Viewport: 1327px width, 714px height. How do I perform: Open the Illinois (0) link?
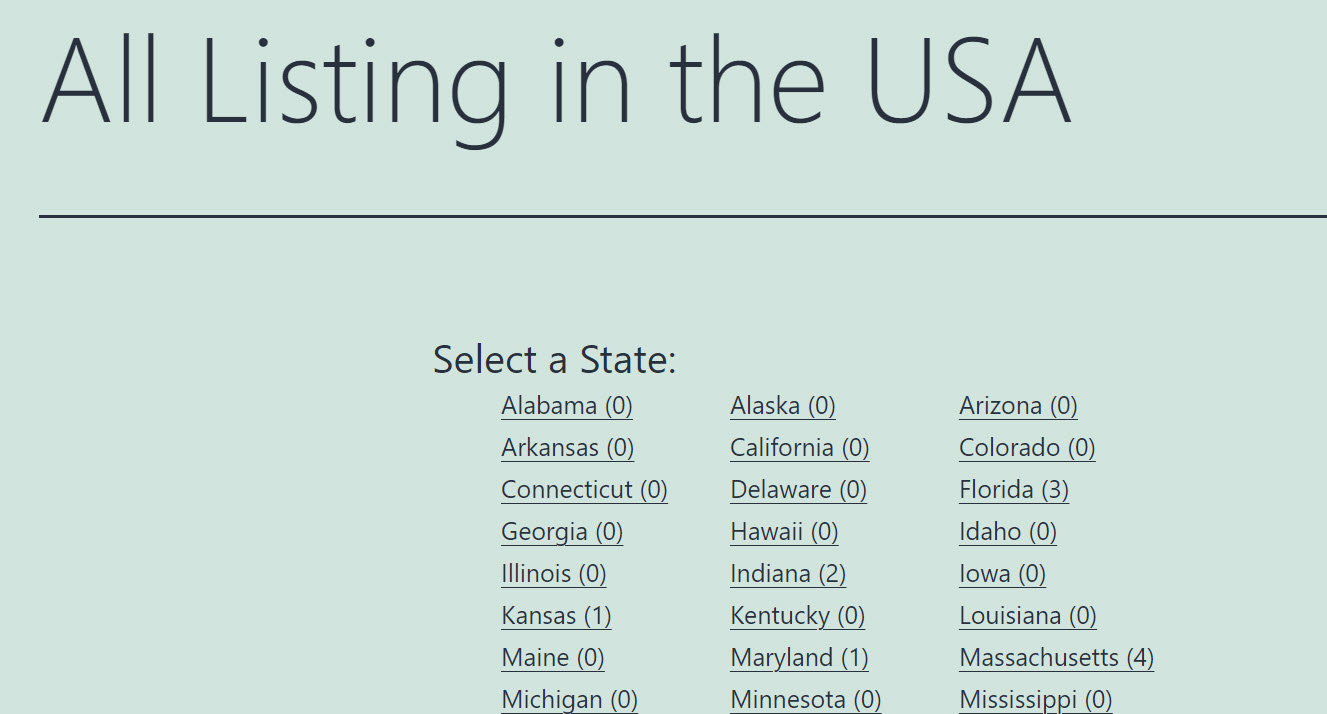pyautogui.click(x=554, y=574)
